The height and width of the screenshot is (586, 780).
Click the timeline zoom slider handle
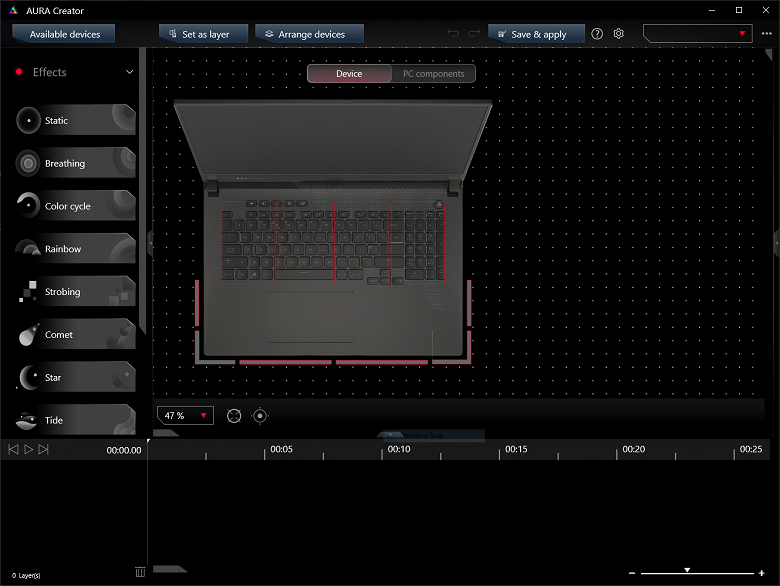(687, 570)
